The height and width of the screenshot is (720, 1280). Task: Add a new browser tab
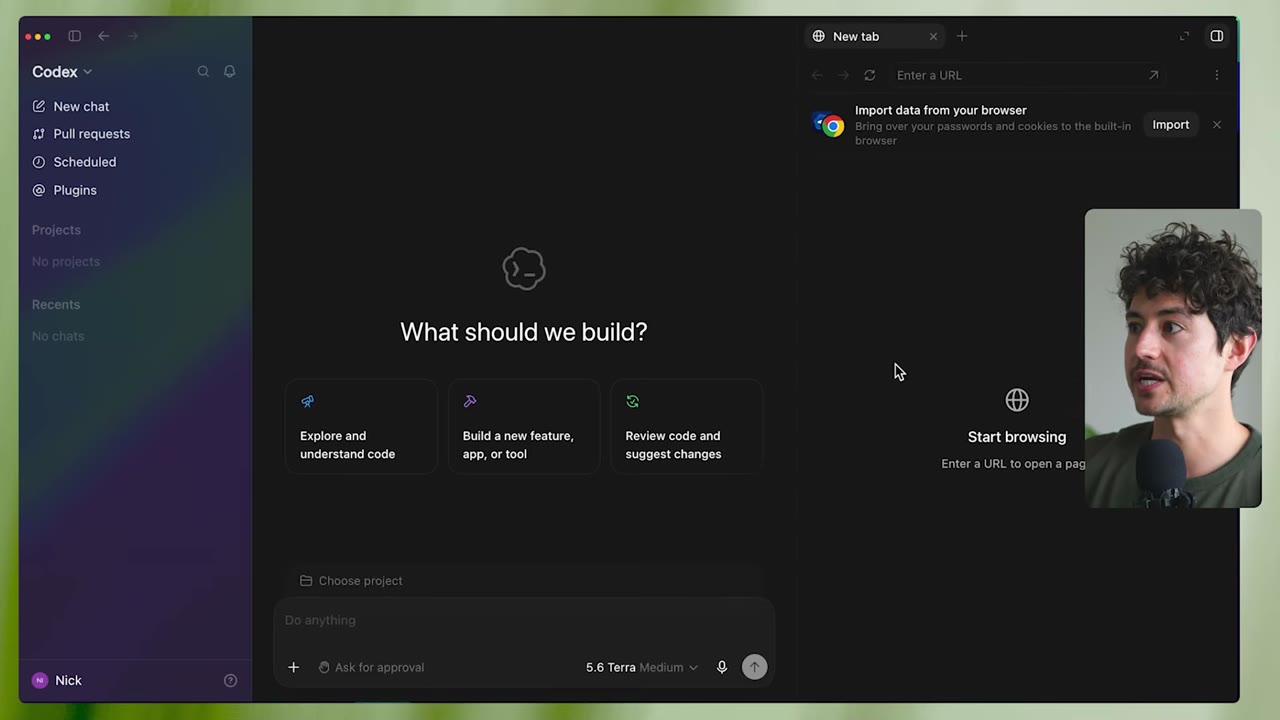click(962, 36)
